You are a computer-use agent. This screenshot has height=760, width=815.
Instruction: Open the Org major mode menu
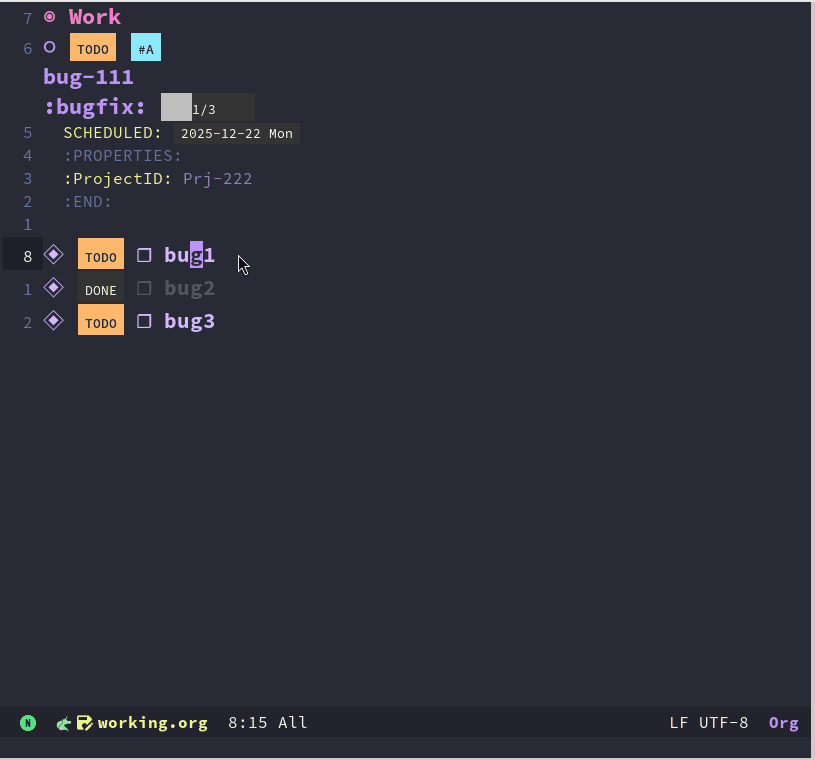click(783, 723)
